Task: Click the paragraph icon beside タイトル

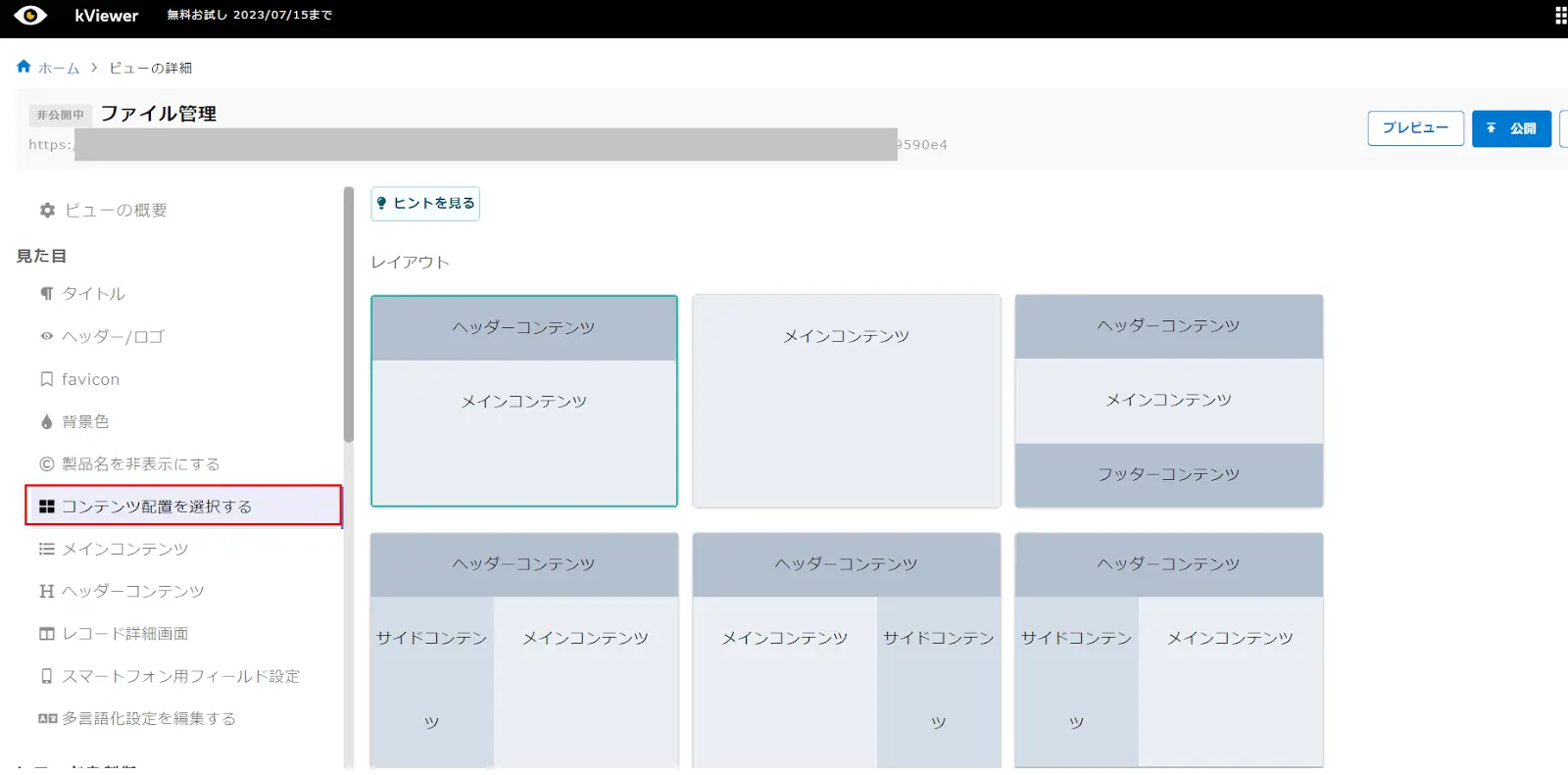Action: point(46,294)
